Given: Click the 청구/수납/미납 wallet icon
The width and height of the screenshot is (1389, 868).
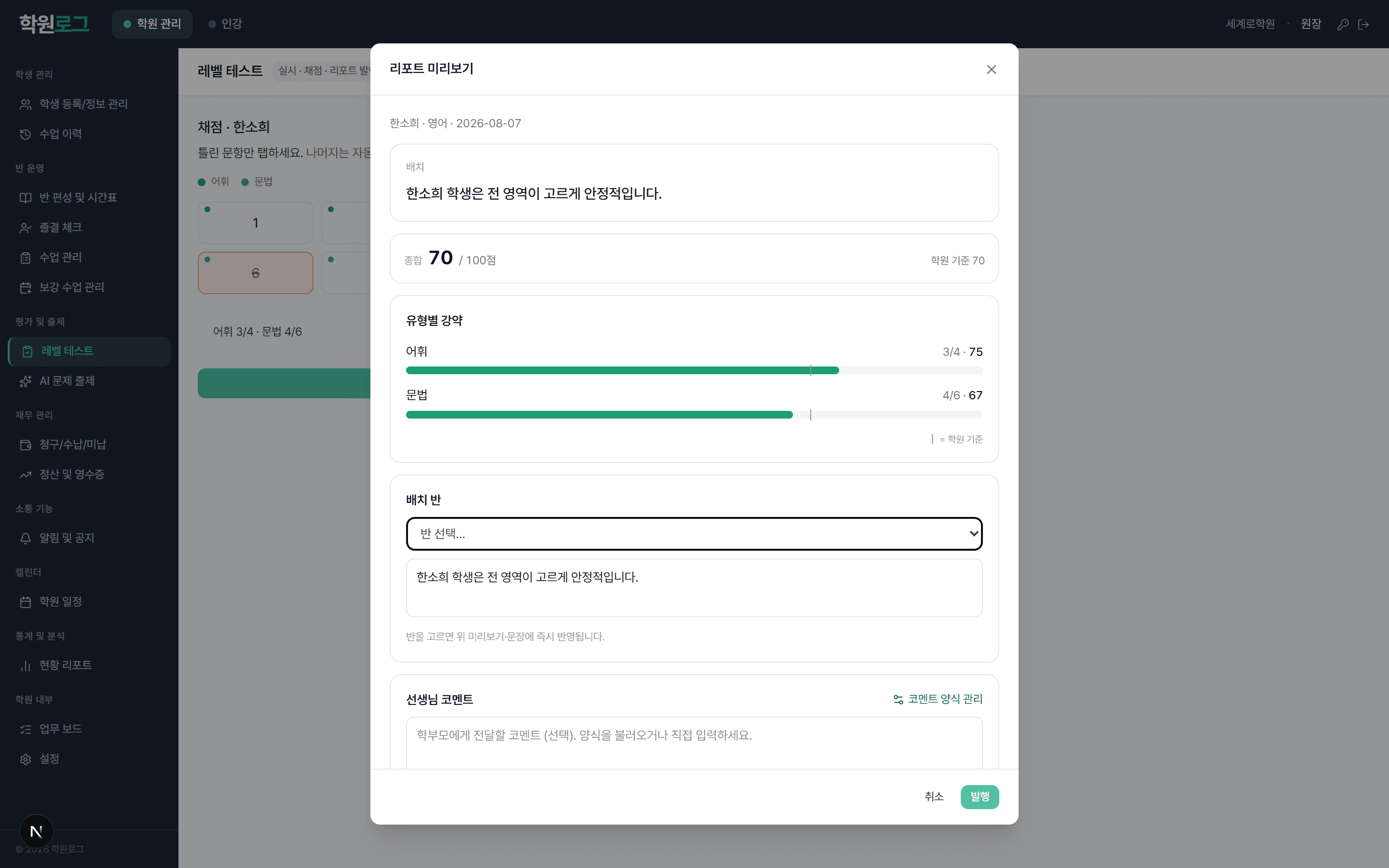Looking at the screenshot, I should tap(25, 444).
